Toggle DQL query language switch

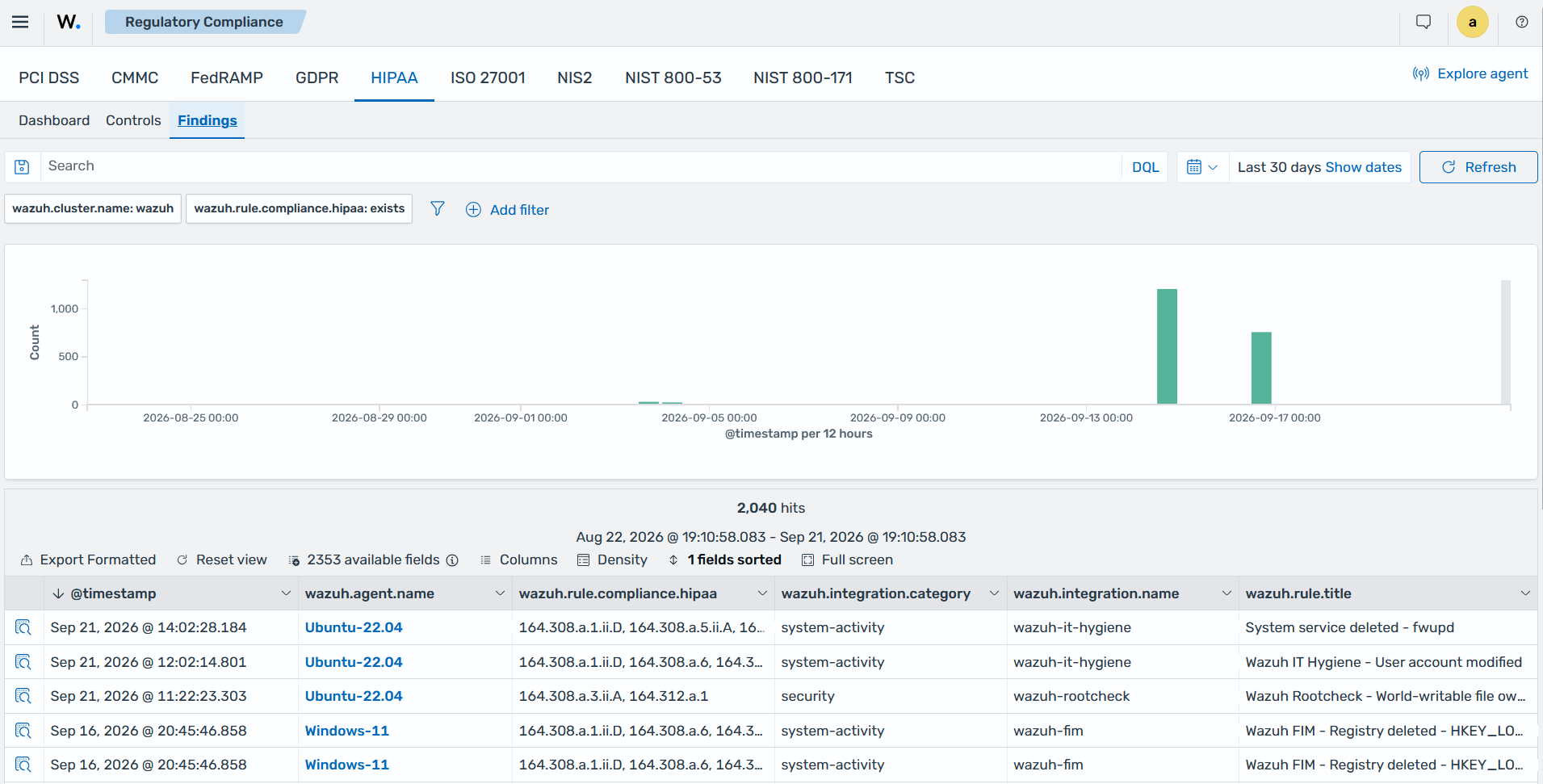(x=1145, y=167)
